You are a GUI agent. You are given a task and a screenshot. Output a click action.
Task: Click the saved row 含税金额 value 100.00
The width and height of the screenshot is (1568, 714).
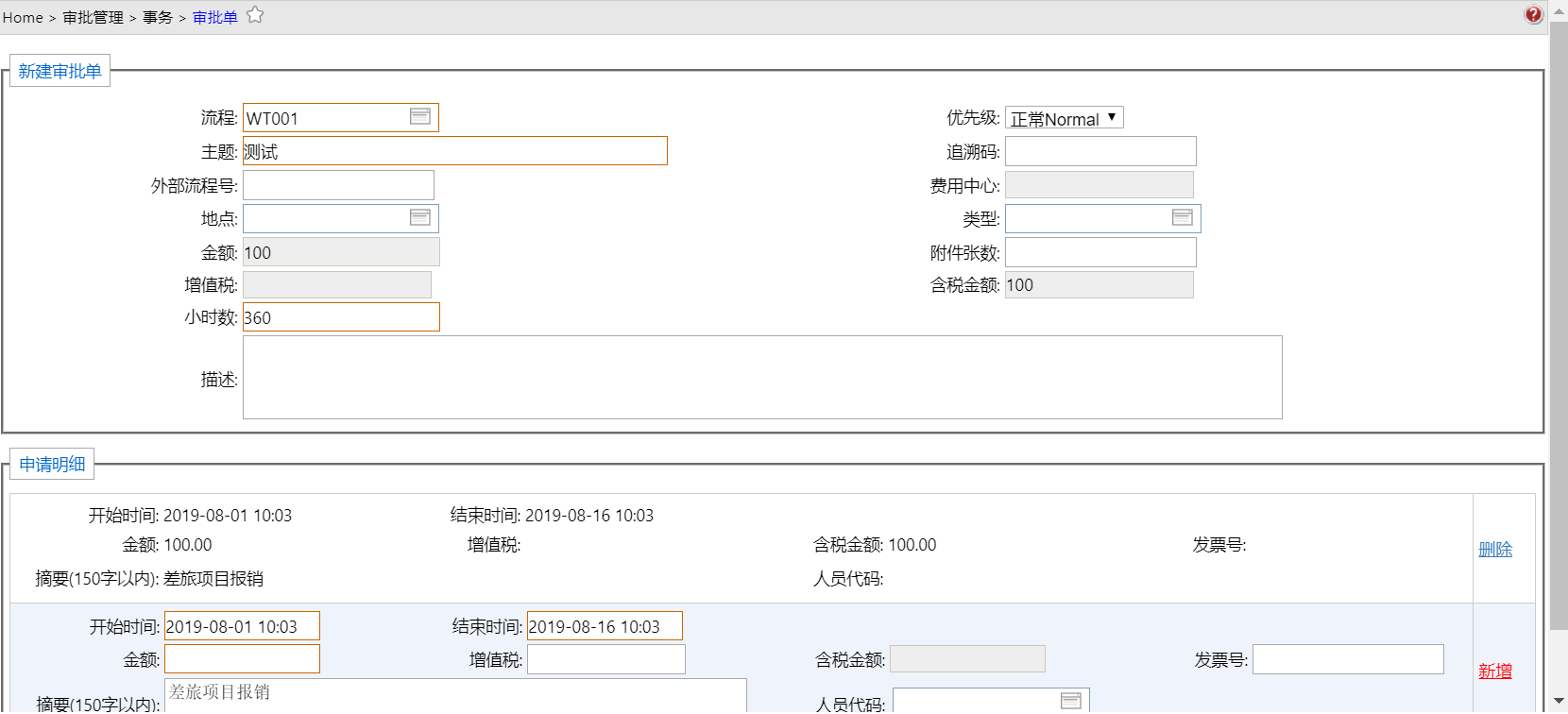coord(912,545)
